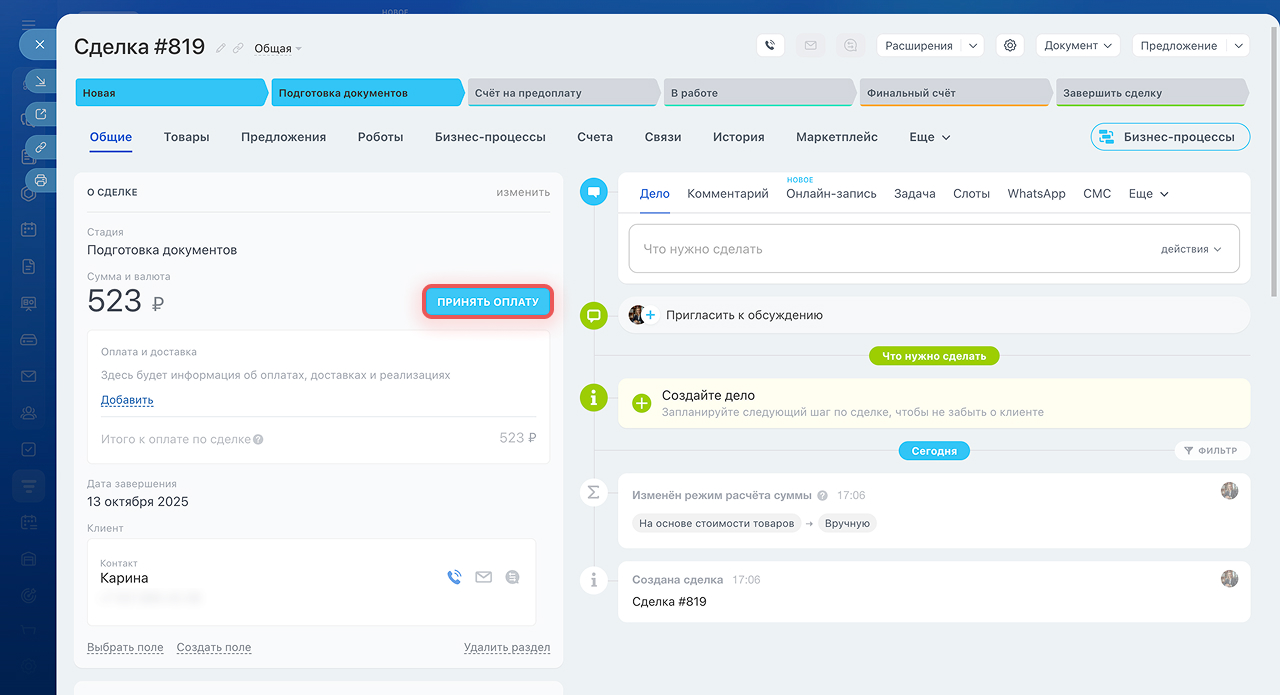
Task: Click the green plus icon beside Создайте дело
Action: coord(642,403)
